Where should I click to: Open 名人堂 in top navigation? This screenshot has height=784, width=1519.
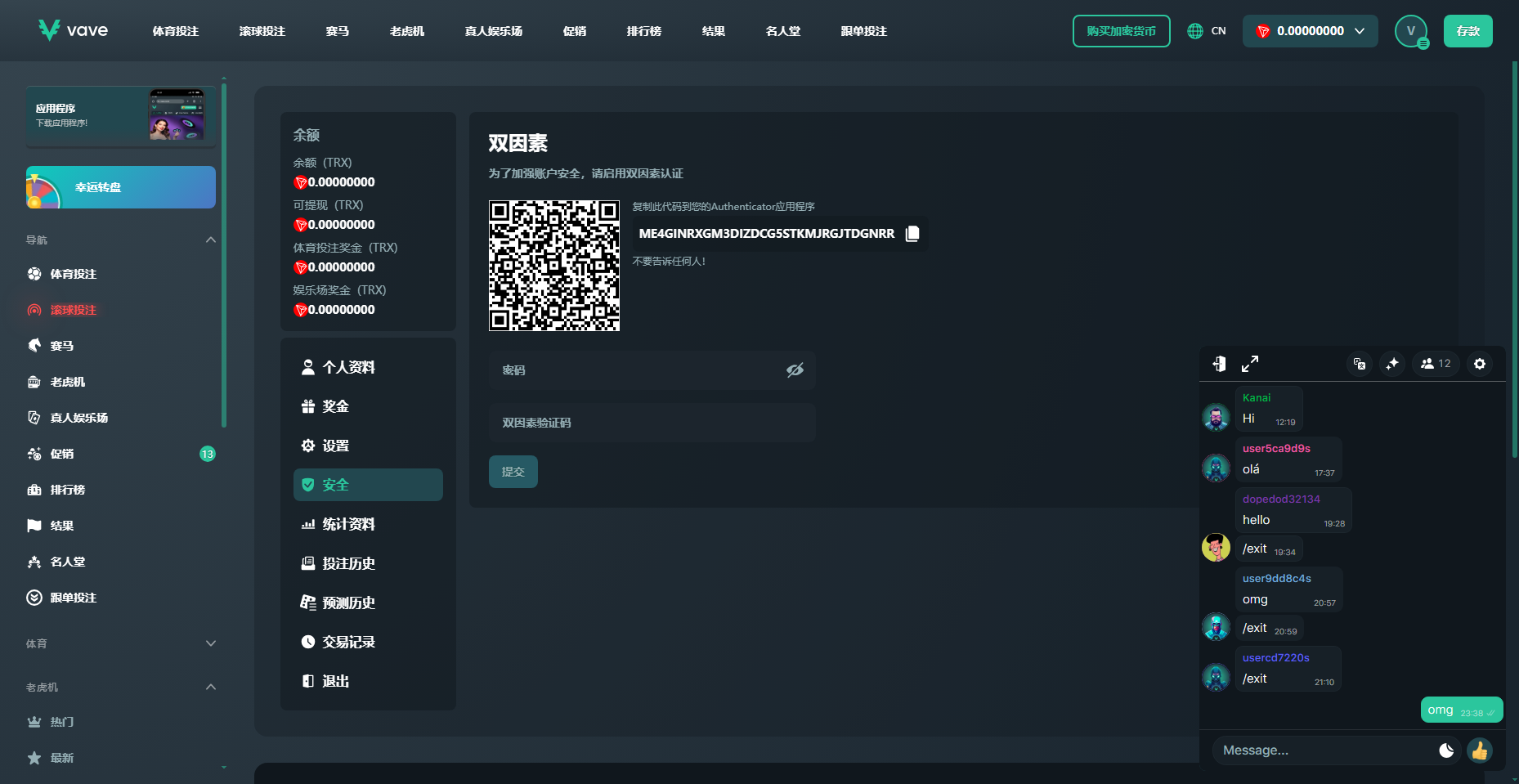pyautogui.click(x=783, y=31)
